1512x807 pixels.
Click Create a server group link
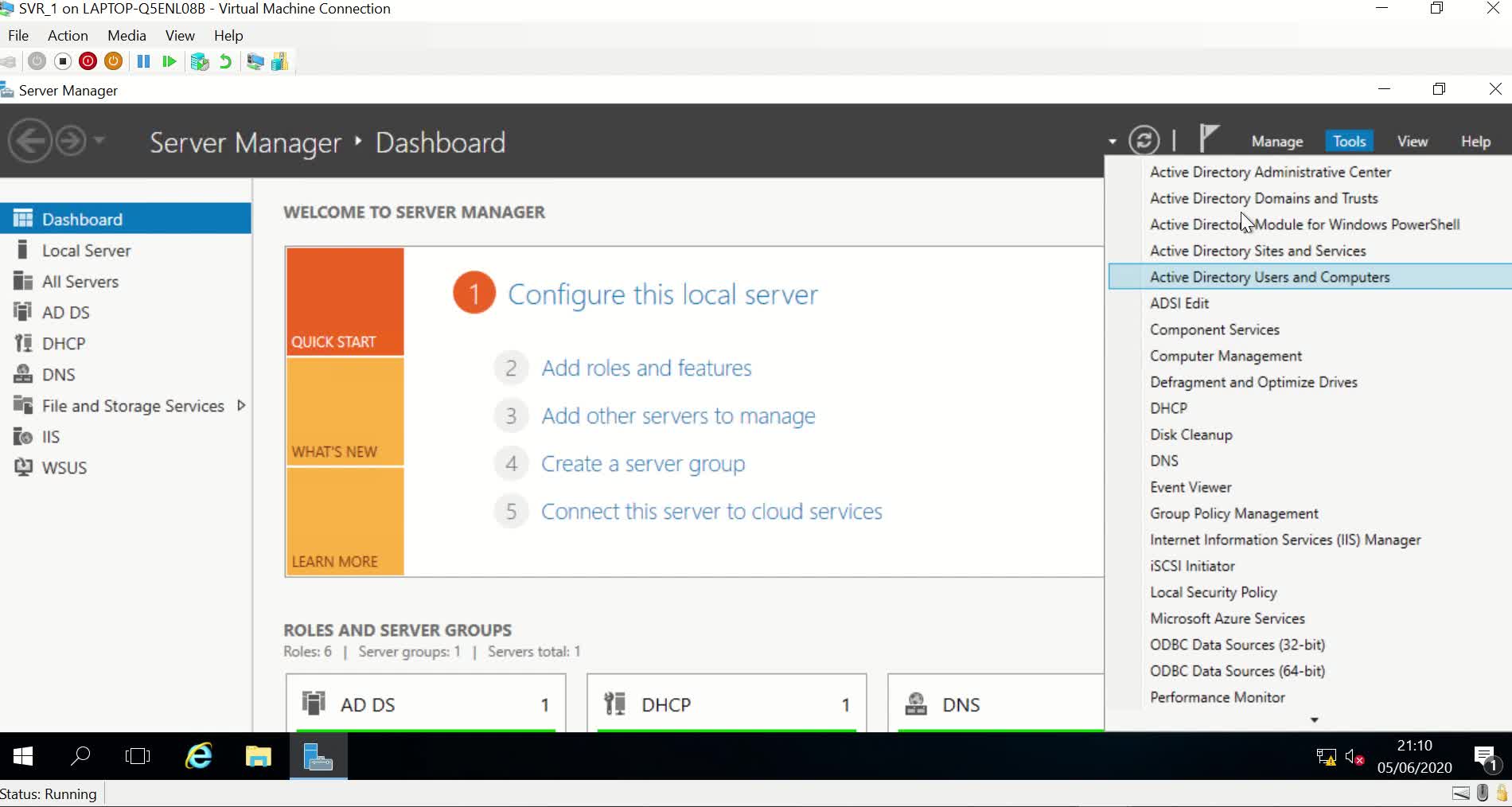click(x=643, y=463)
